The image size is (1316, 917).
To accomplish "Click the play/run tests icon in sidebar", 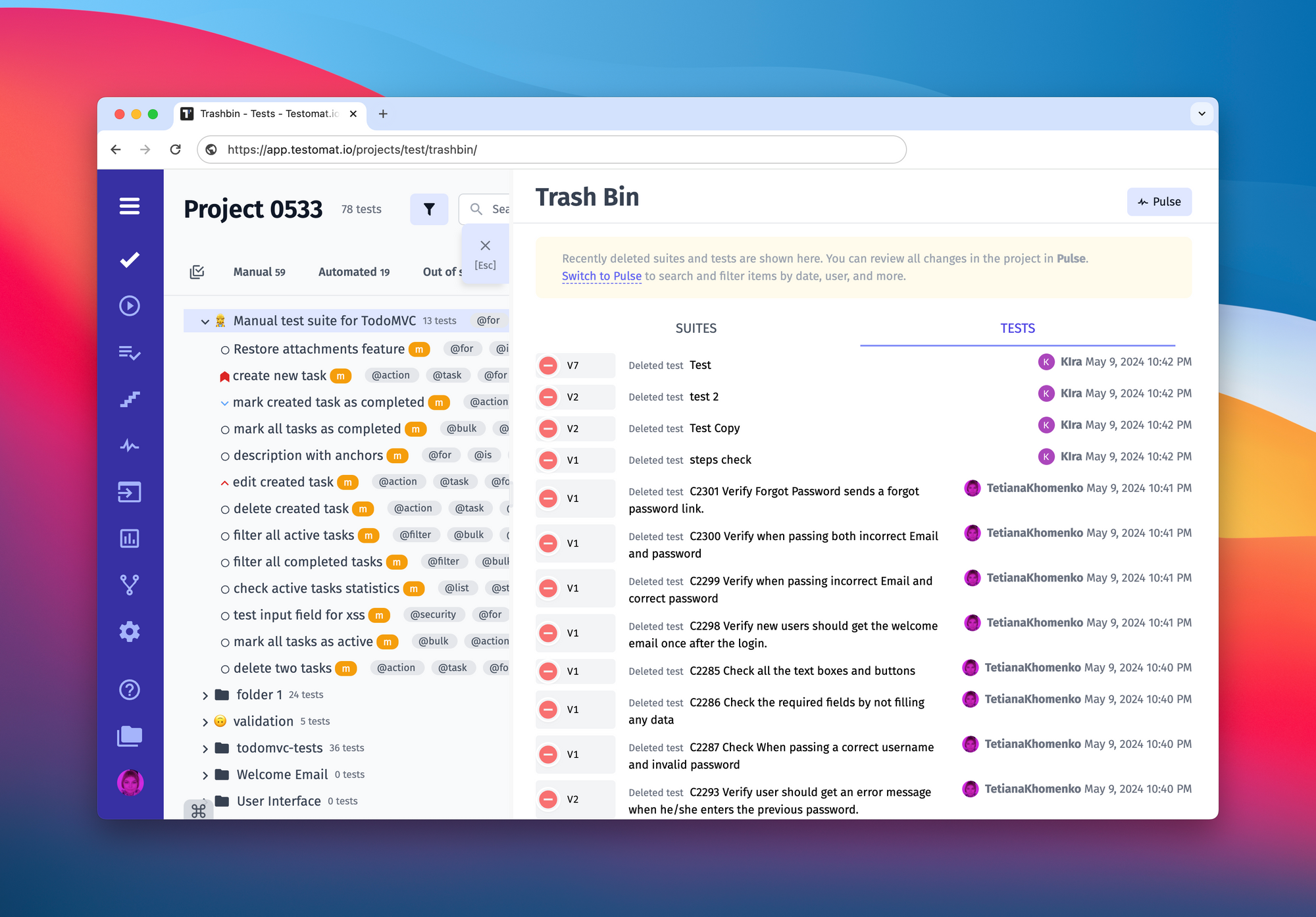I will coord(131,306).
